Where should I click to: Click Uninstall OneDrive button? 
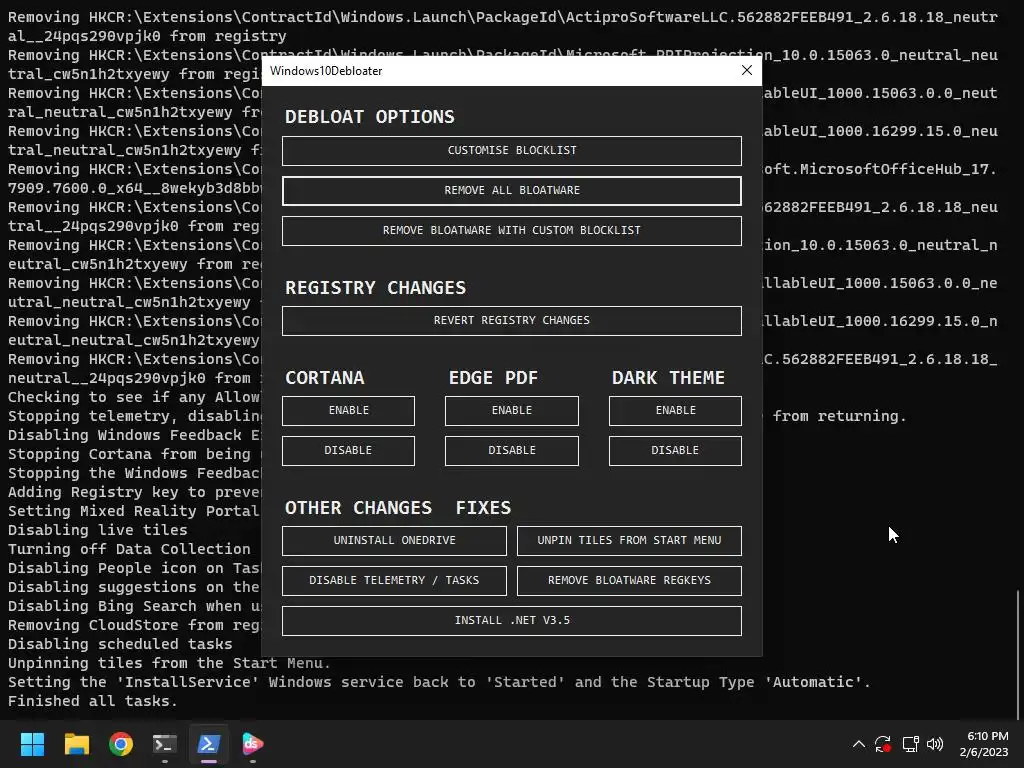pyautogui.click(x=394, y=541)
